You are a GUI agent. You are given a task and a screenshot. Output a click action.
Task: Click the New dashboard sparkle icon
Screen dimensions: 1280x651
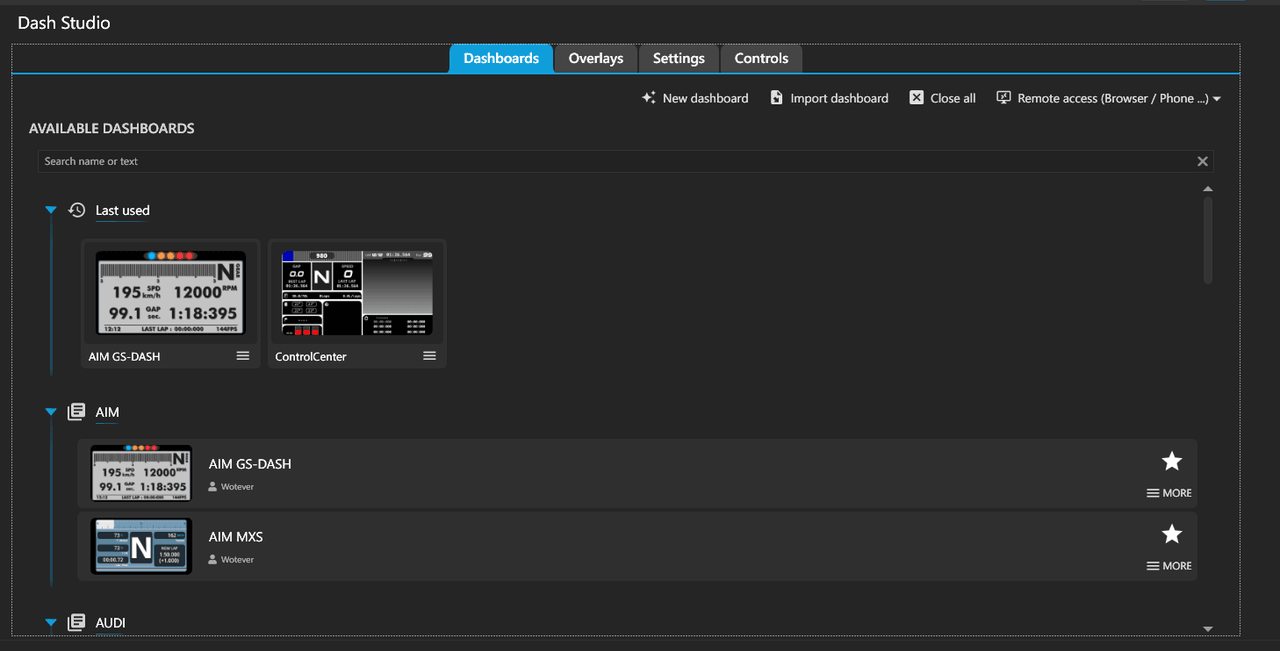pos(649,98)
